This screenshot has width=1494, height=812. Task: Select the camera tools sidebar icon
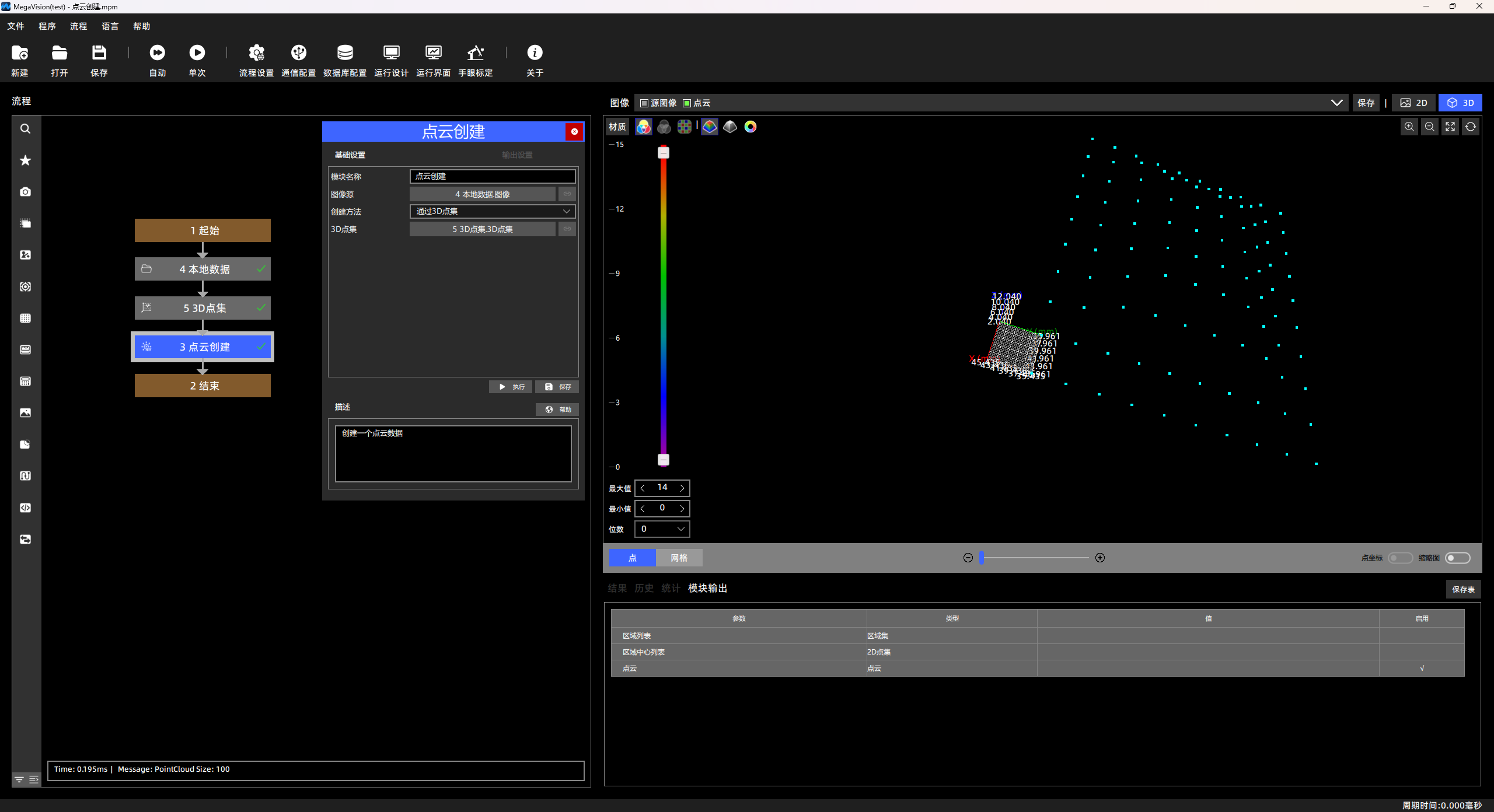[25, 192]
